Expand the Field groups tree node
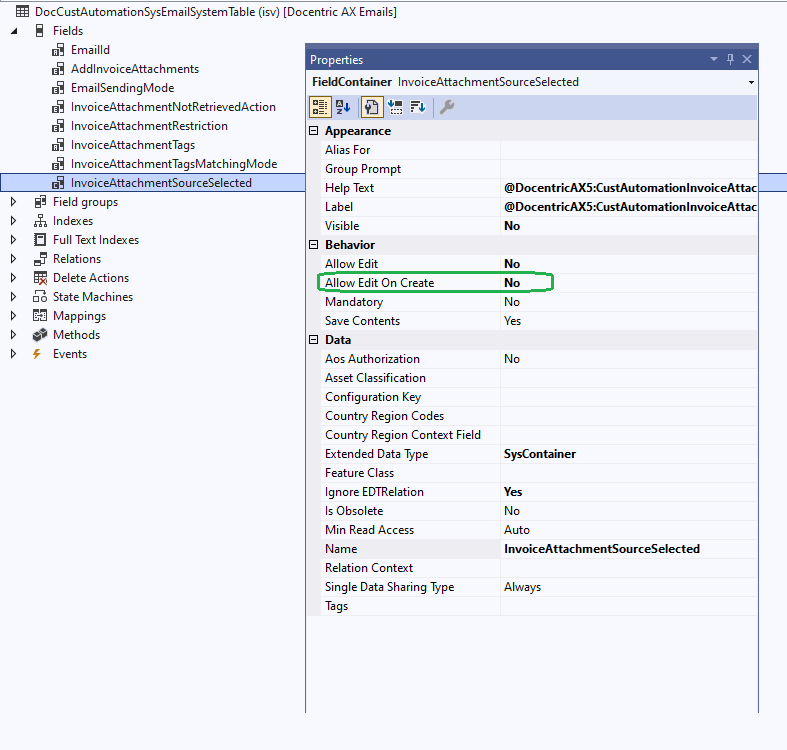 click(x=13, y=202)
